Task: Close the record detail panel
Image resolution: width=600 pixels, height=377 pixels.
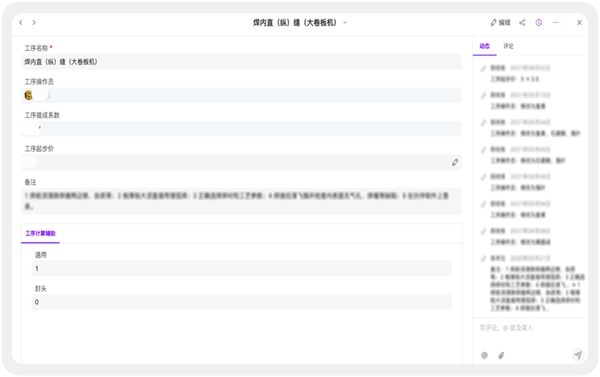Action: 579,23
